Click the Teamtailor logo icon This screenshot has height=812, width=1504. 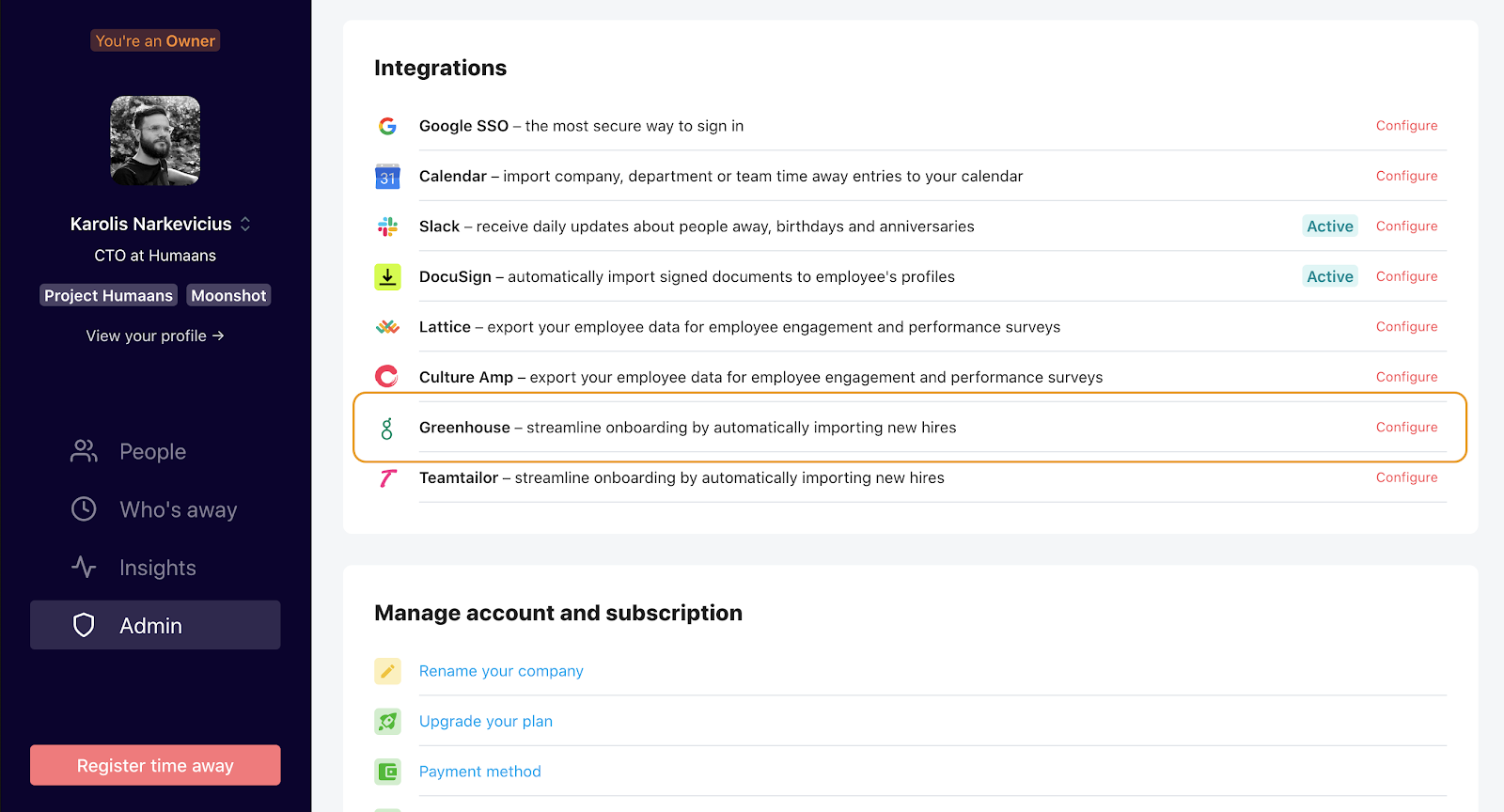(x=387, y=478)
